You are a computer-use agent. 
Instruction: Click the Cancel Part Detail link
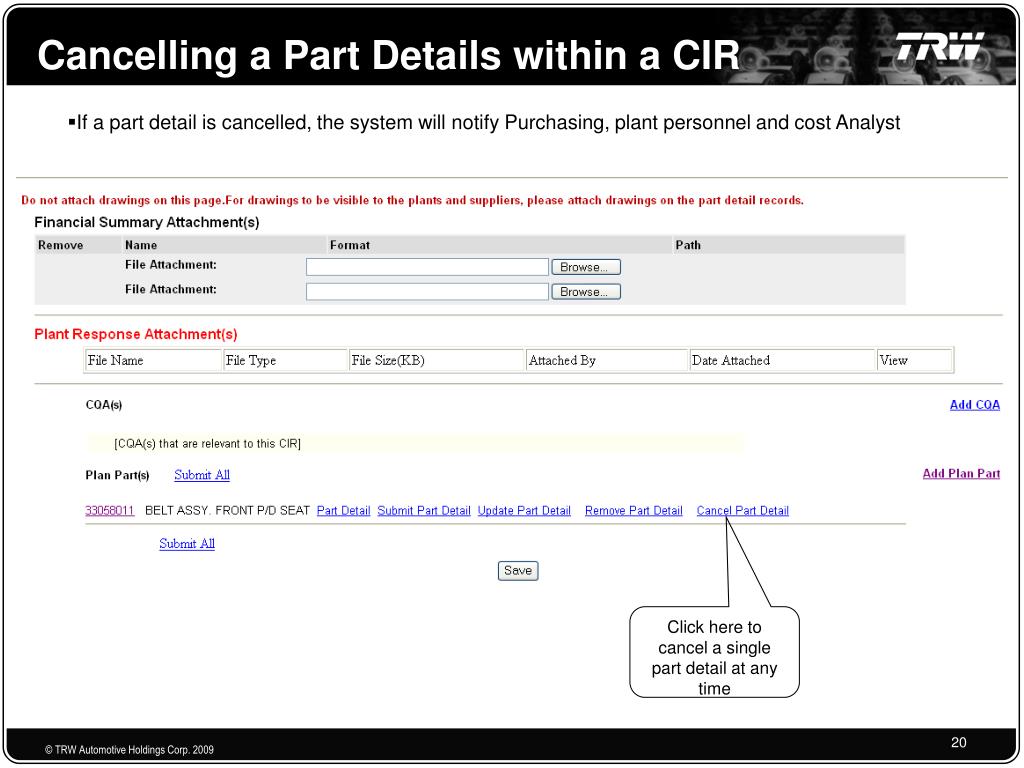(x=743, y=511)
